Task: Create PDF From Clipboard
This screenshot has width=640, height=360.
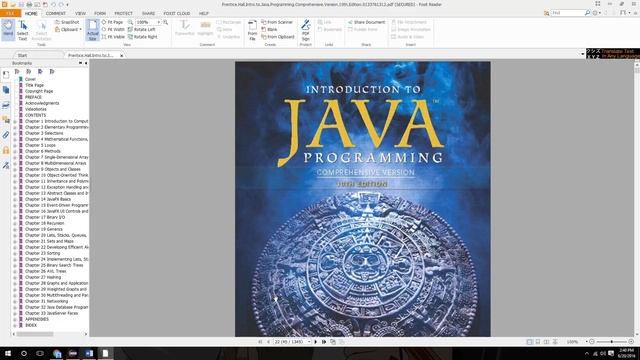Action: [x=278, y=37]
